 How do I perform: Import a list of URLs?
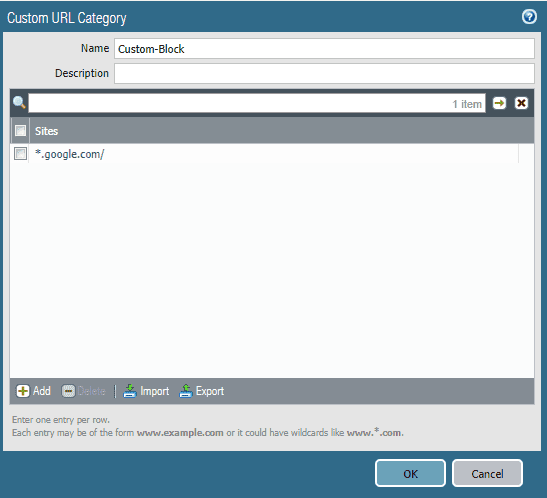(146, 391)
